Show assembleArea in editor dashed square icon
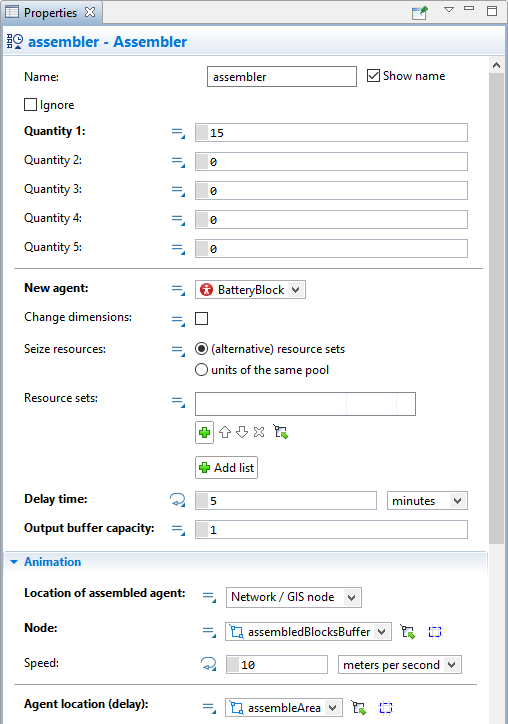 [386, 707]
